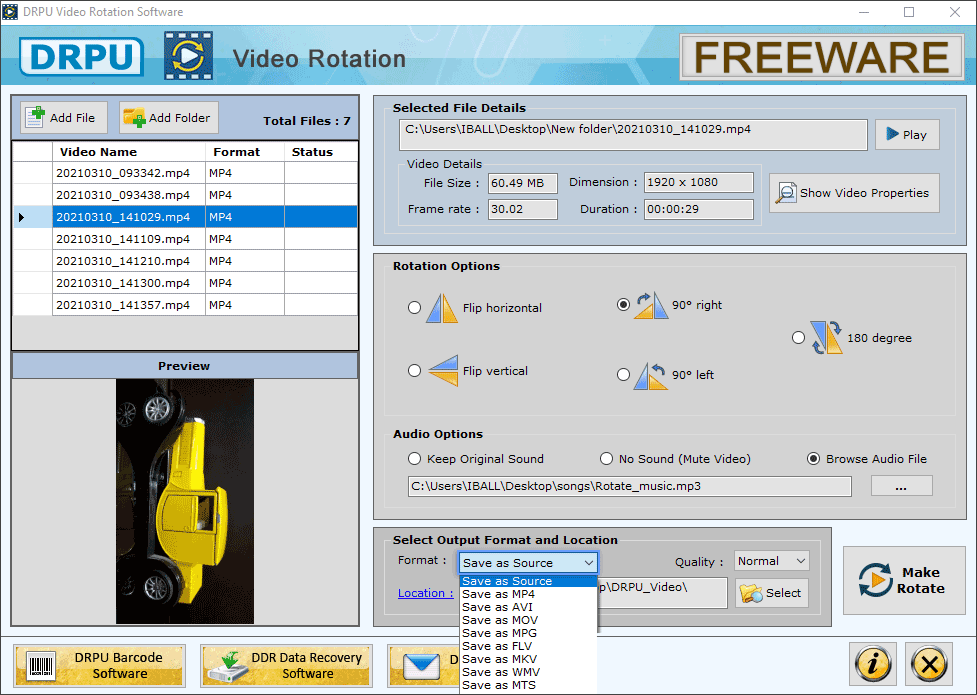Screen dimensions: 977x695
Task: Select the 90° left rotation option
Action: point(623,375)
